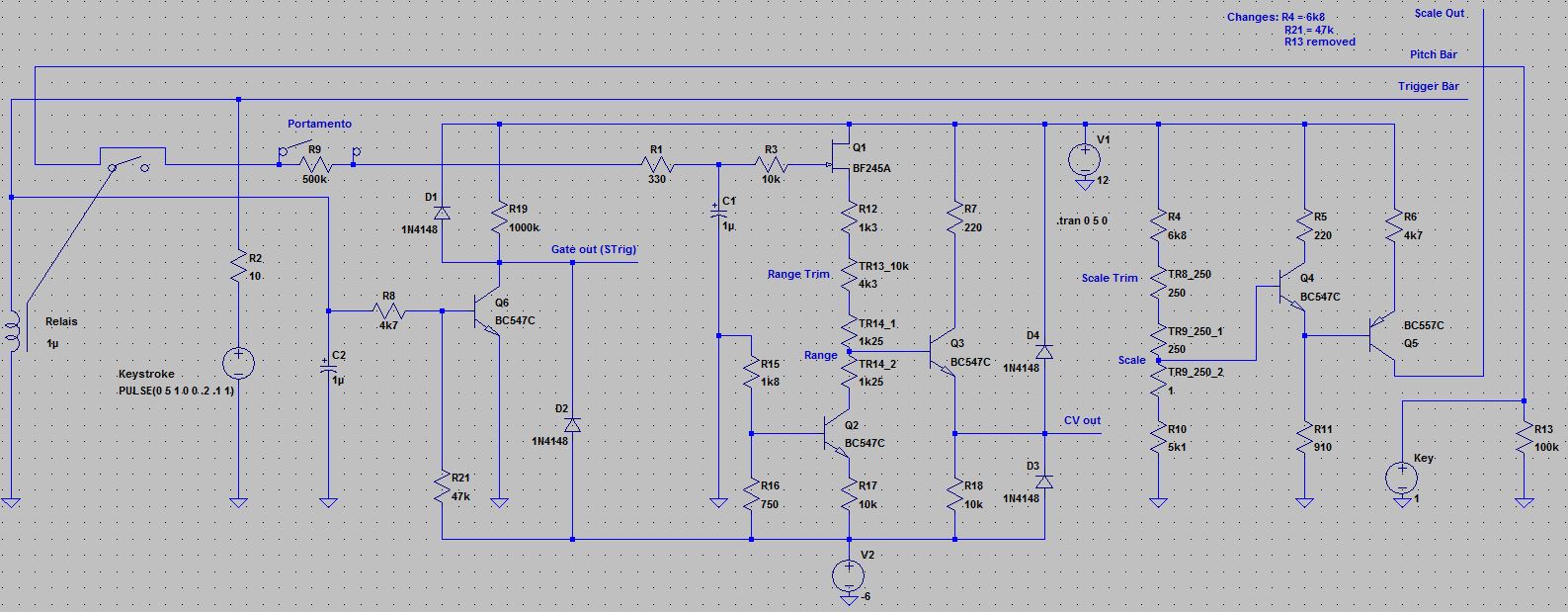The height and width of the screenshot is (612, 1568).
Task: Select the D4 diode symbol
Action: coord(1044,350)
